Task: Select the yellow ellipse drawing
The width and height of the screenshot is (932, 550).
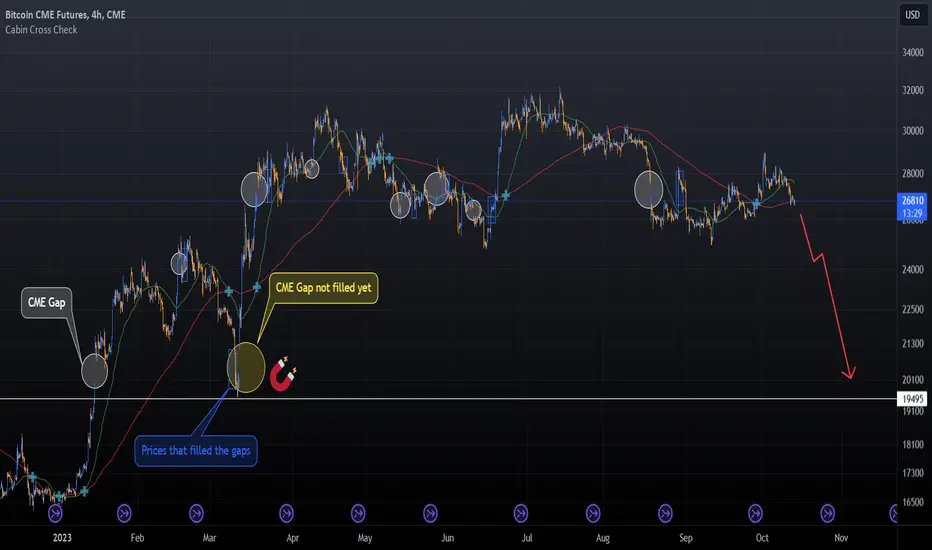Action: (x=246, y=367)
